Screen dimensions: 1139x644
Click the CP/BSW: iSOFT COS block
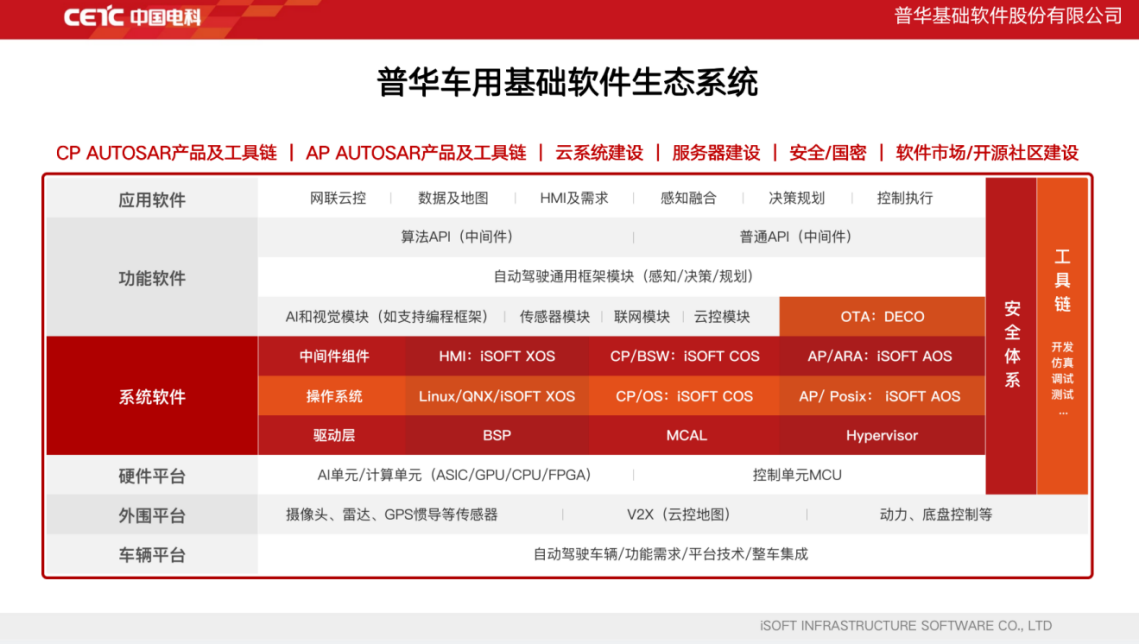[x=684, y=356]
